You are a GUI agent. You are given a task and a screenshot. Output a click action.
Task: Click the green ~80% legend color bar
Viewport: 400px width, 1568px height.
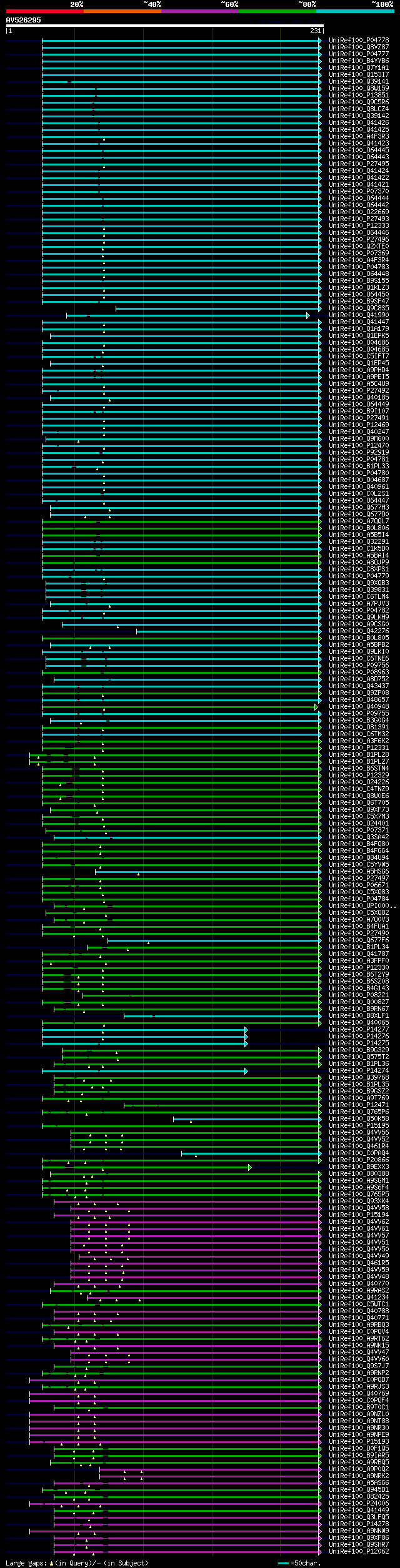point(277,11)
